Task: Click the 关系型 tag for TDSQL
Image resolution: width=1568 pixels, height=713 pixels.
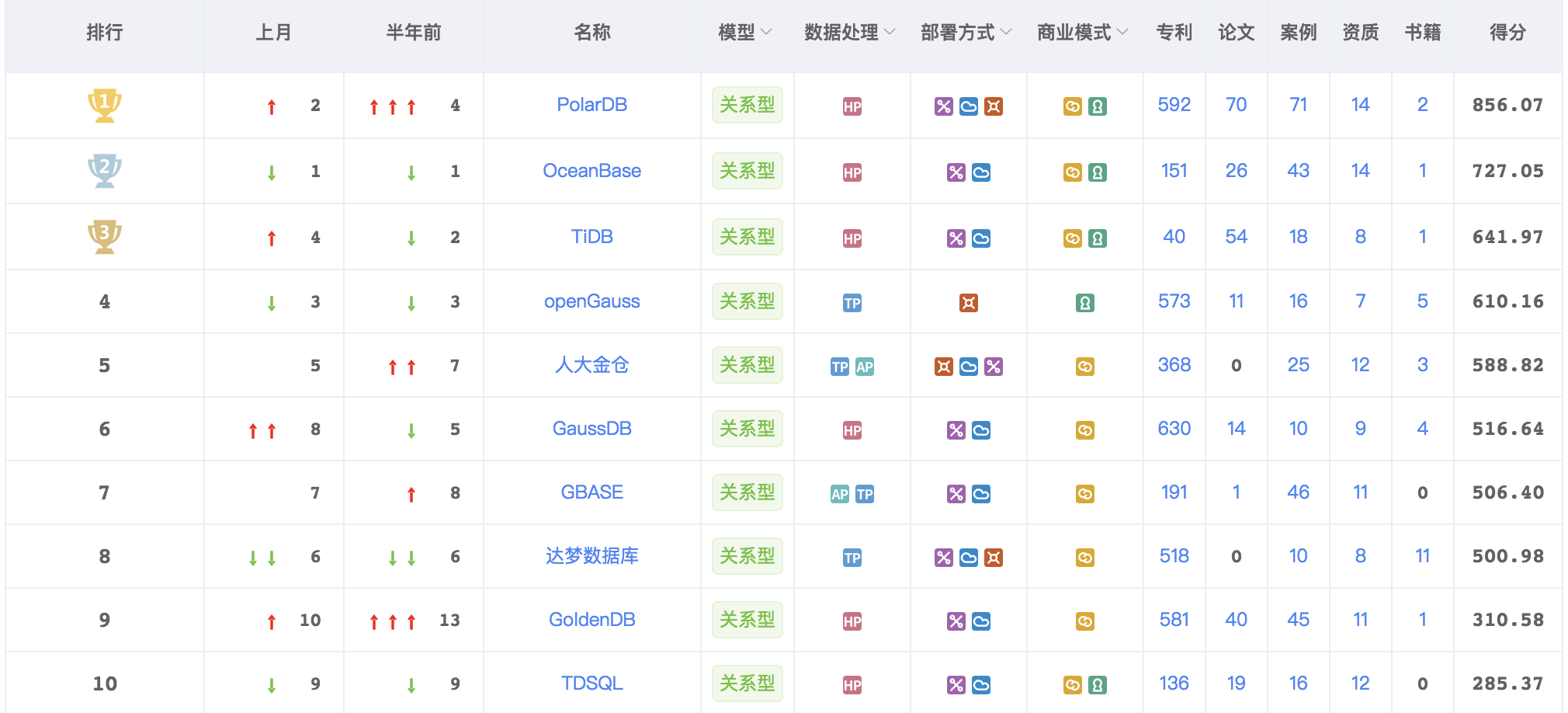Action: [747, 683]
